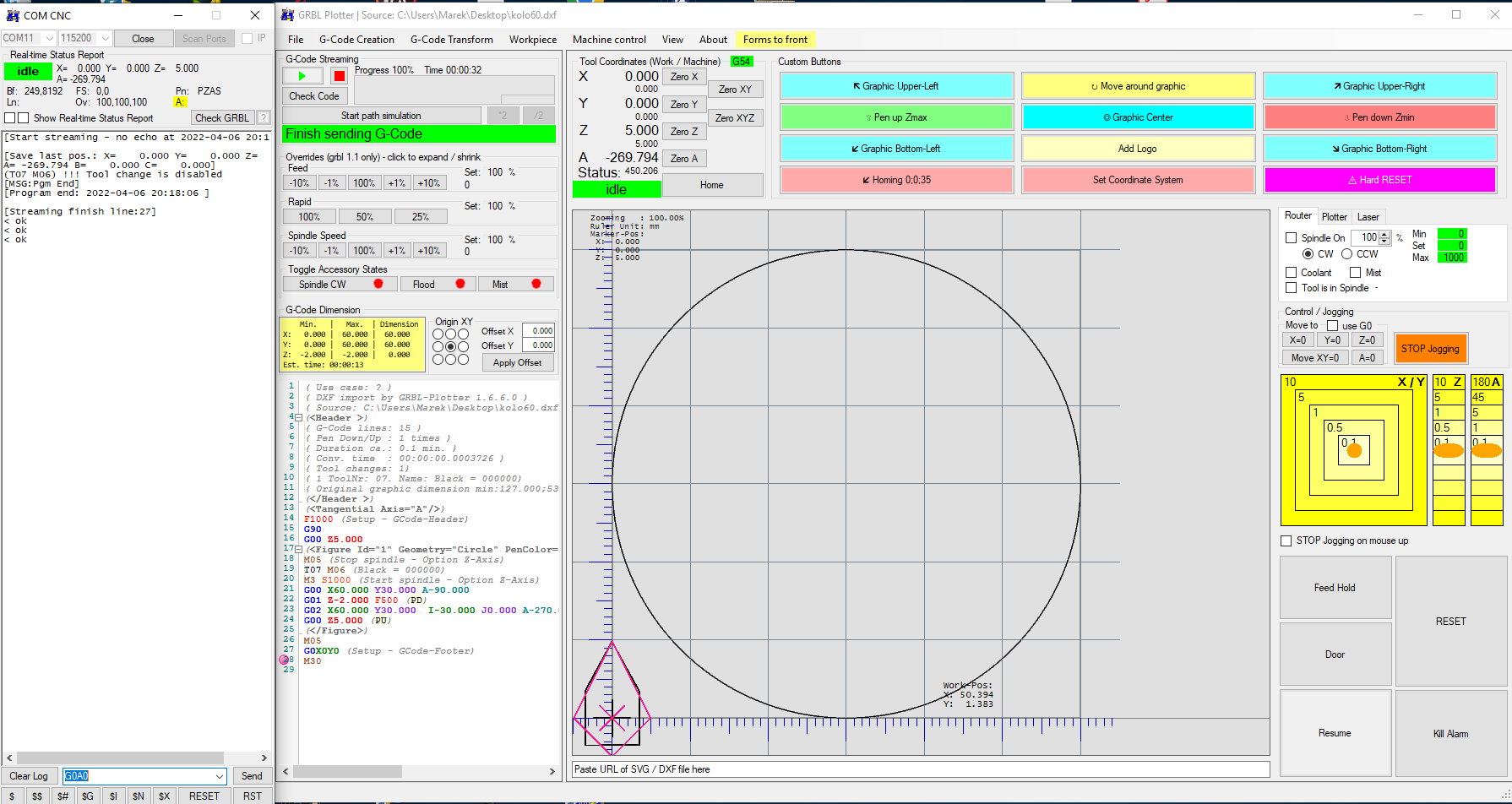
Task: Open the COM11 port dropdown
Action: point(49,39)
